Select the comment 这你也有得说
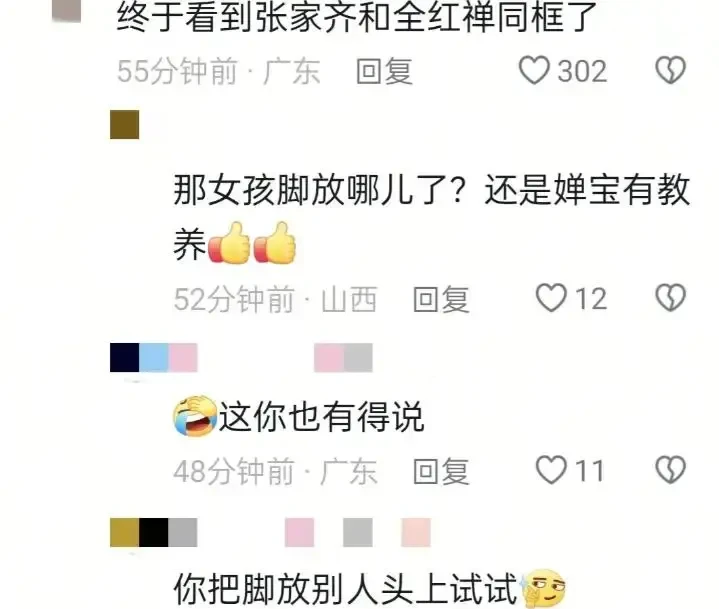This screenshot has height=609, width=719. pos(299,416)
